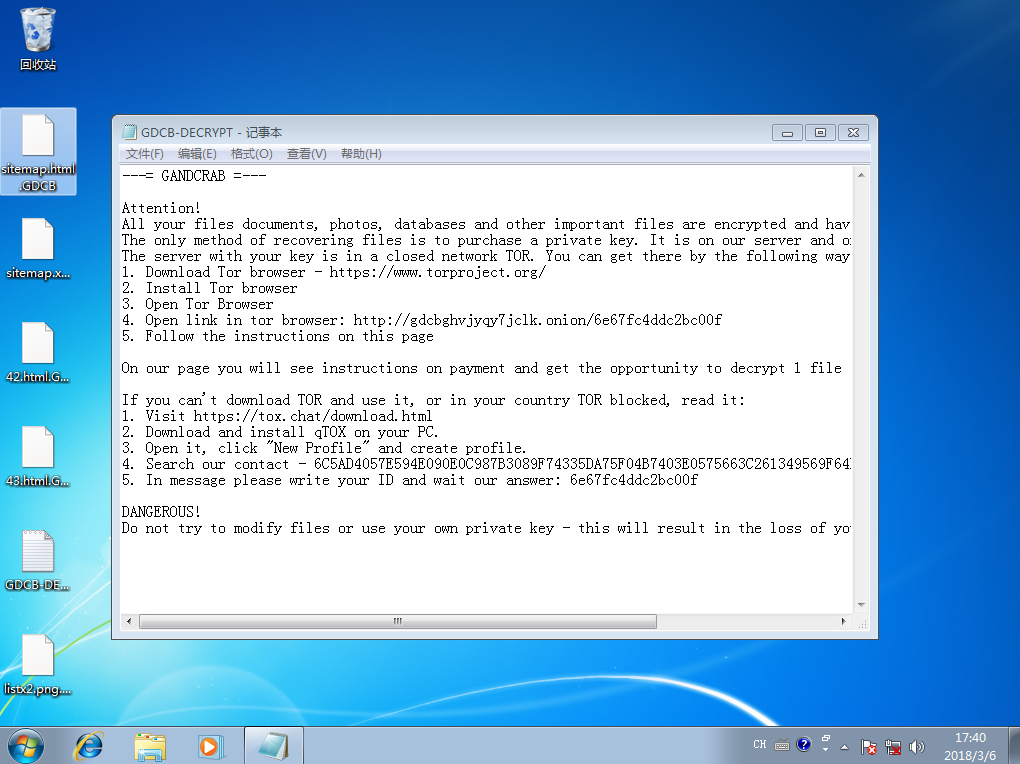The image size is (1020, 764).
Task: Launch Internet Explorer from the taskbar
Action: [x=89, y=745]
